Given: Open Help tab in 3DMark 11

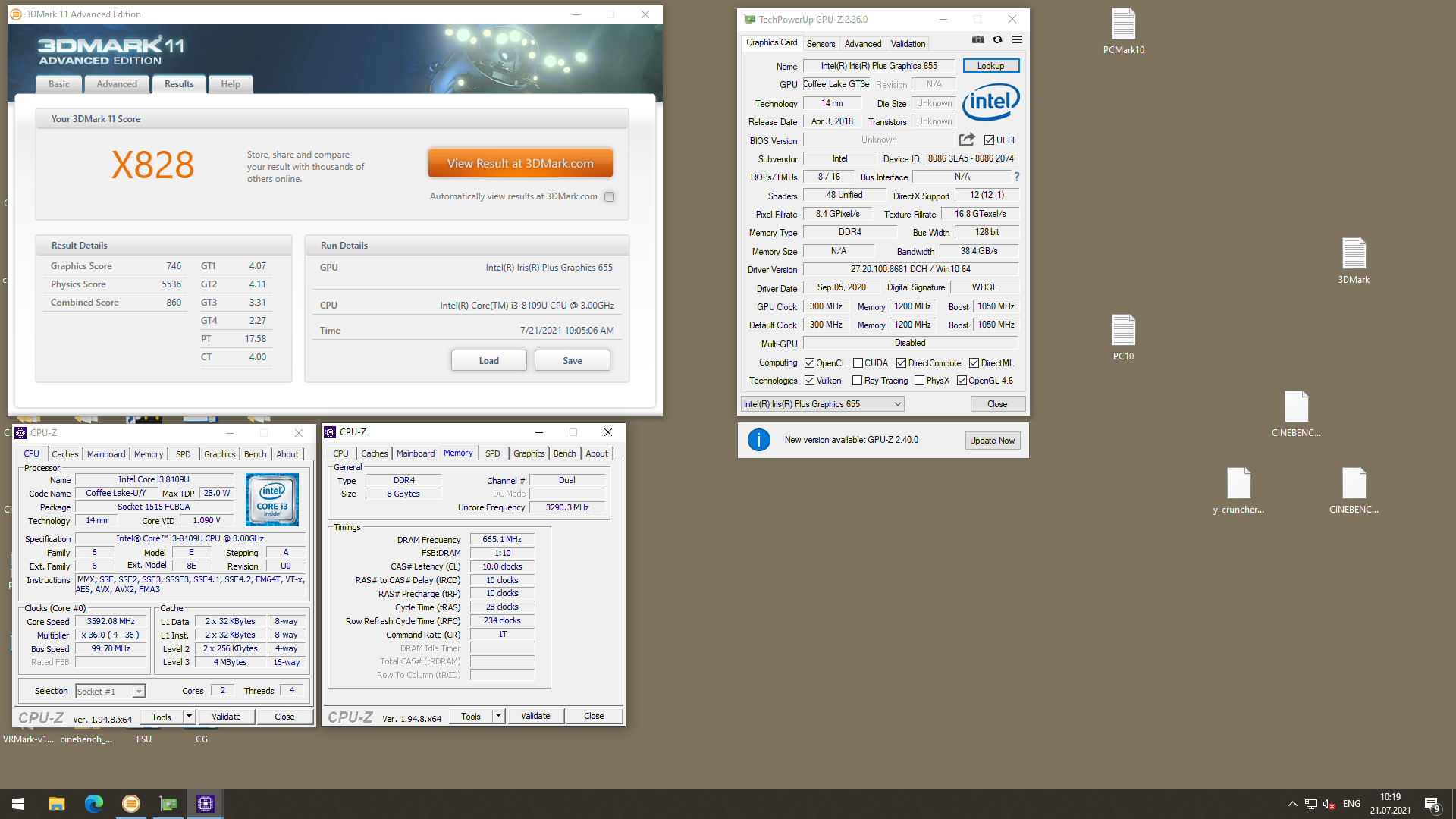Looking at the screenshot, I should pyautogui.click(x=231, y=84).
